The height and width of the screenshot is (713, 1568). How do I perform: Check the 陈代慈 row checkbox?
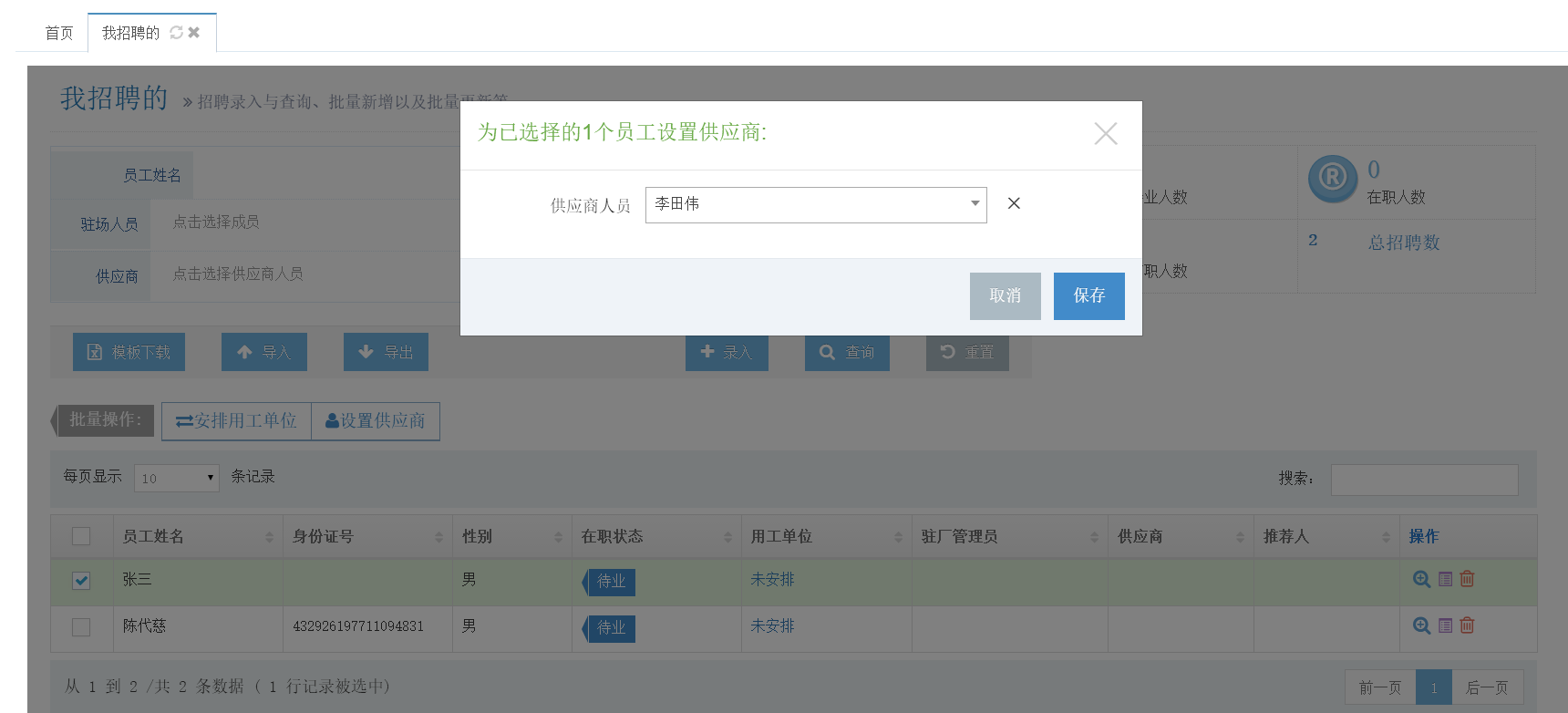(81, 627)
